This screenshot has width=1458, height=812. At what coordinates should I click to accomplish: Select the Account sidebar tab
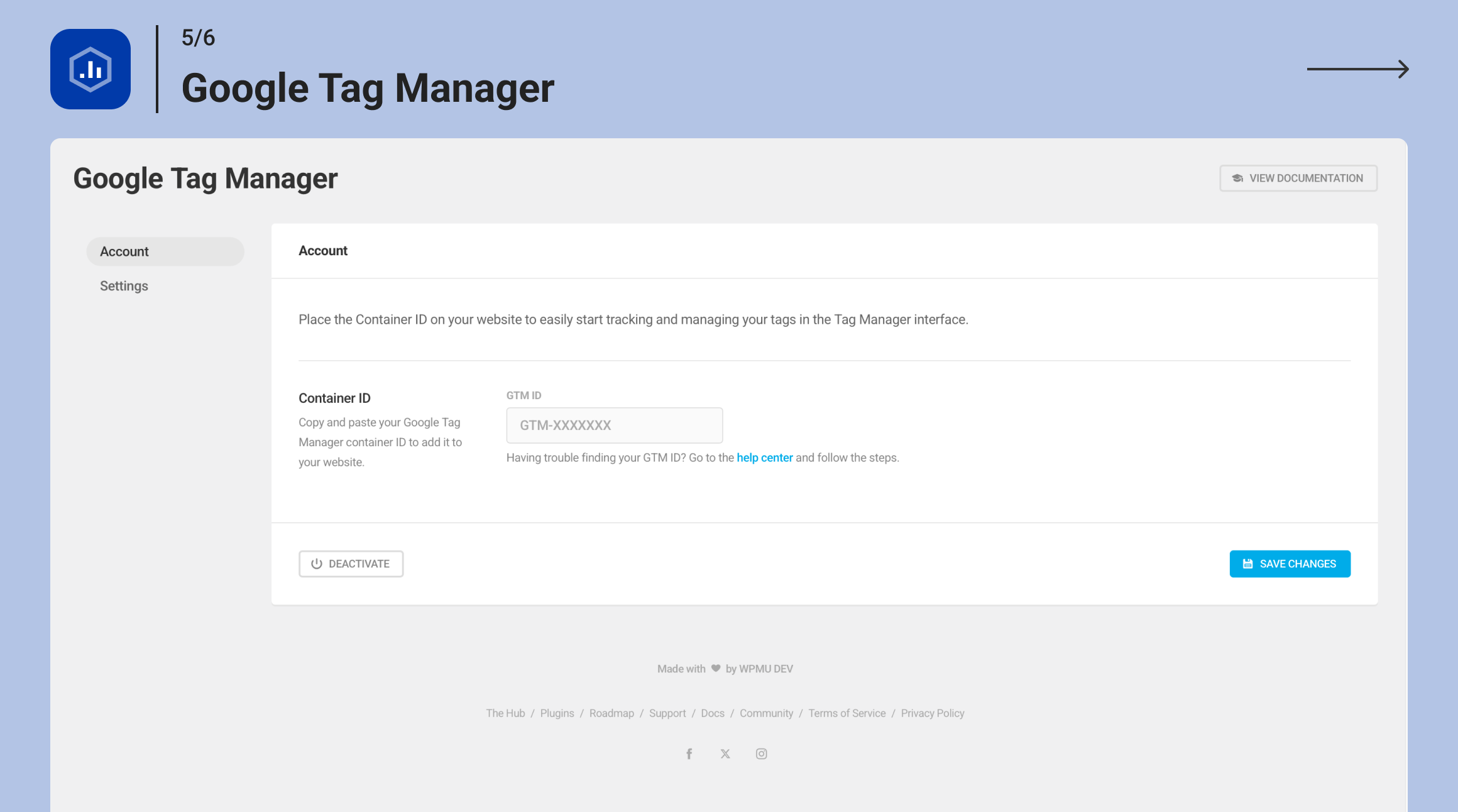coord(165,251)
